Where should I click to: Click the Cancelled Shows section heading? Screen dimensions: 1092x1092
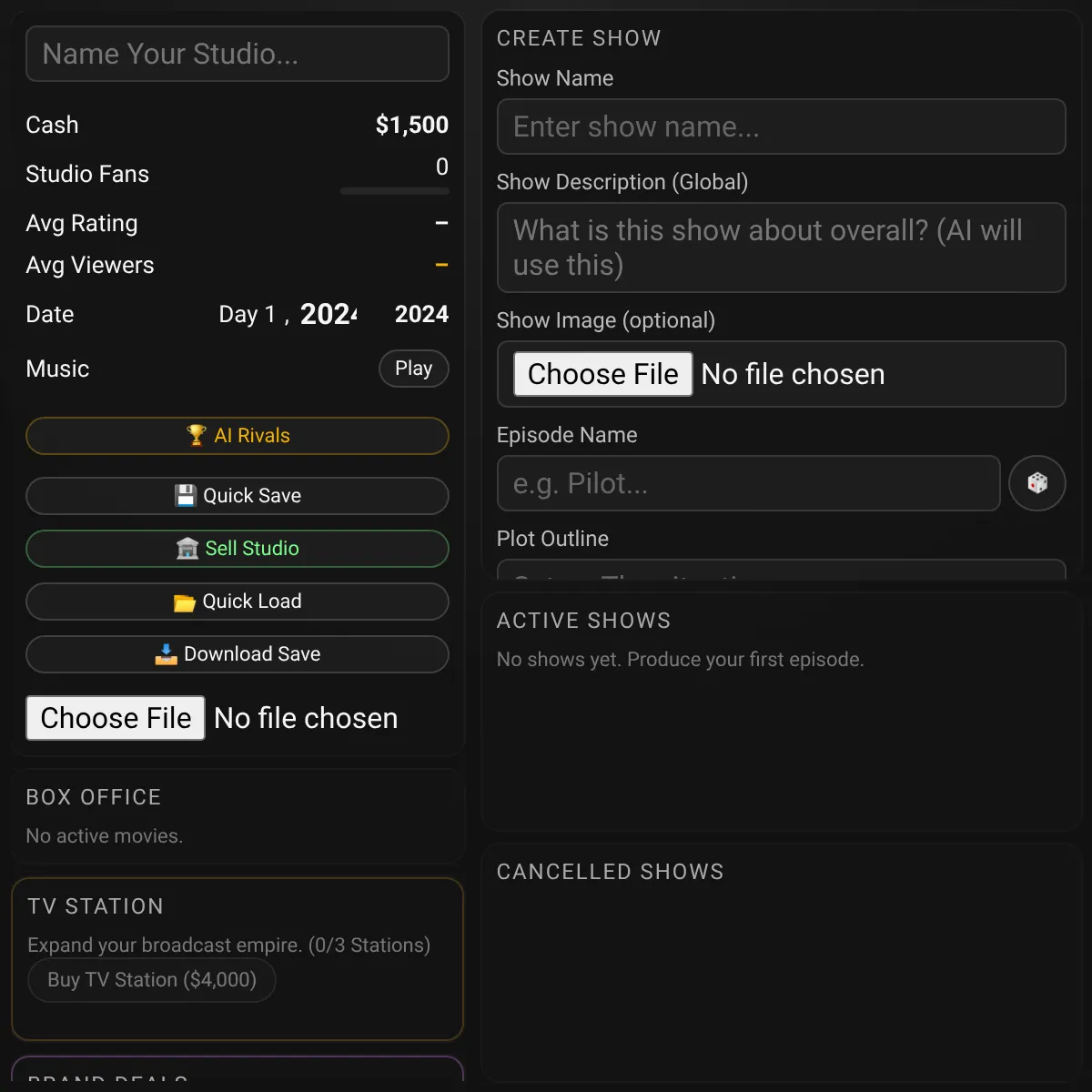610,872
